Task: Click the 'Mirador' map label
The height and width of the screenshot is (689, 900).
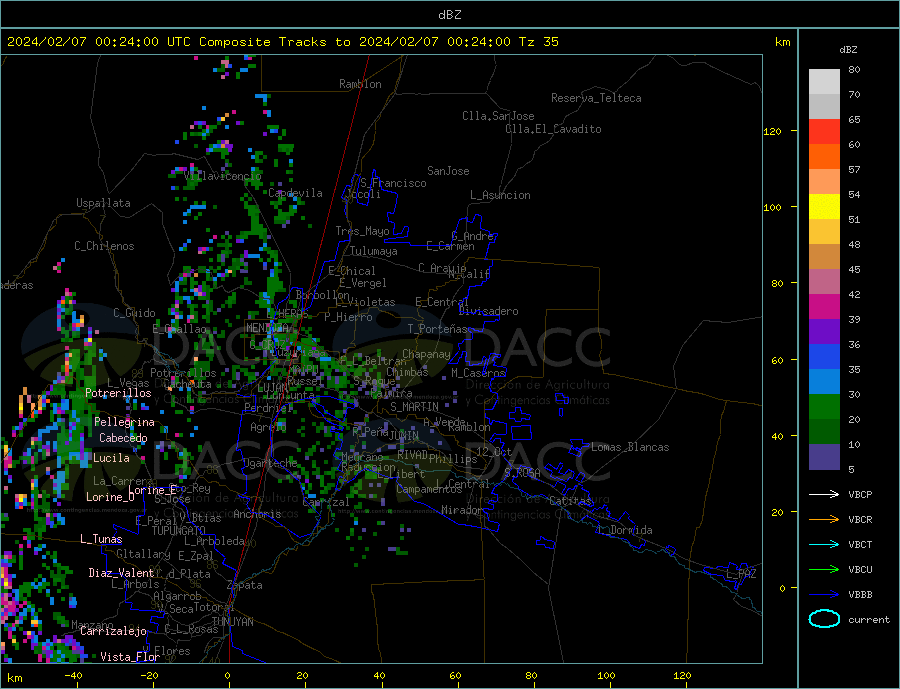Action: [x=462, y=510]
